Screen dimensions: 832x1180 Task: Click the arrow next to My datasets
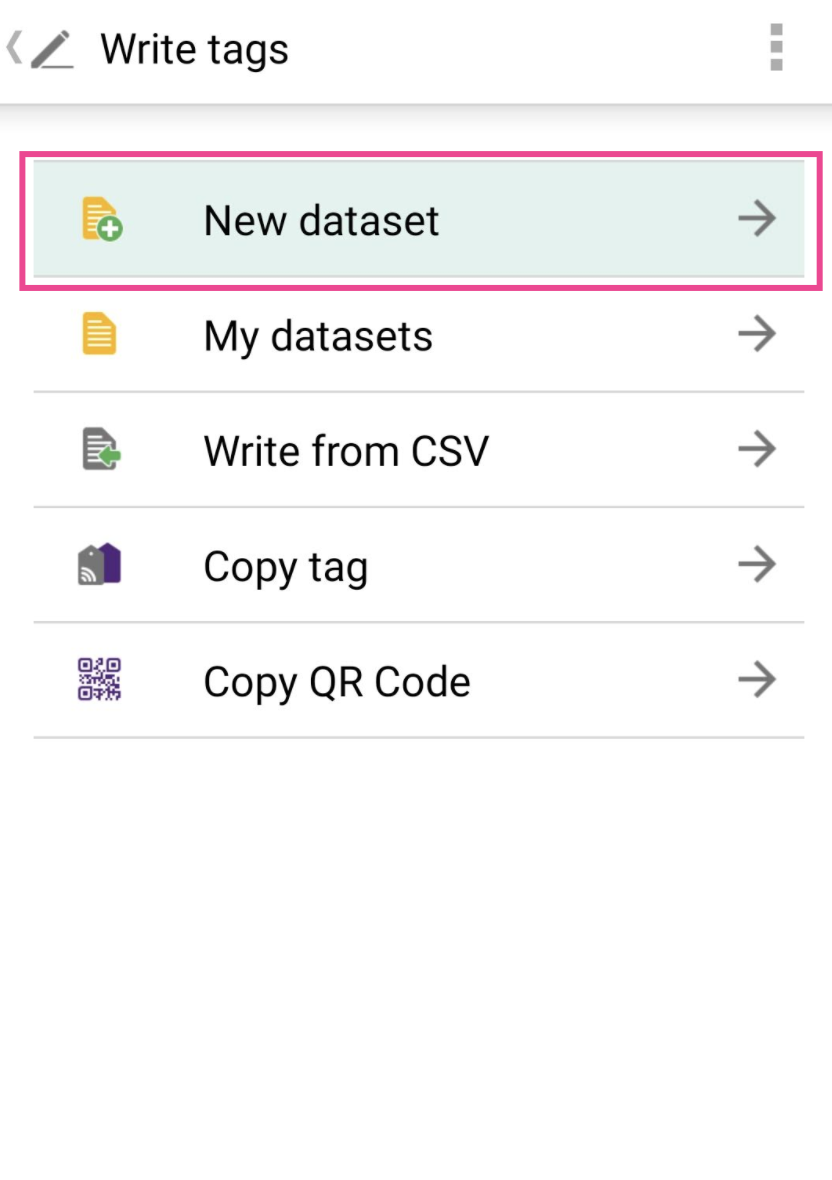pos(757,334)
